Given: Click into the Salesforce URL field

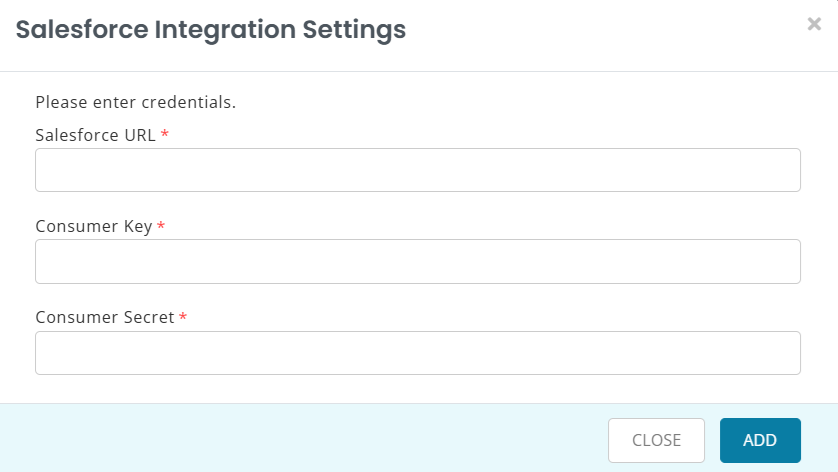Looking at the screenshot, I should coord(418,170).
